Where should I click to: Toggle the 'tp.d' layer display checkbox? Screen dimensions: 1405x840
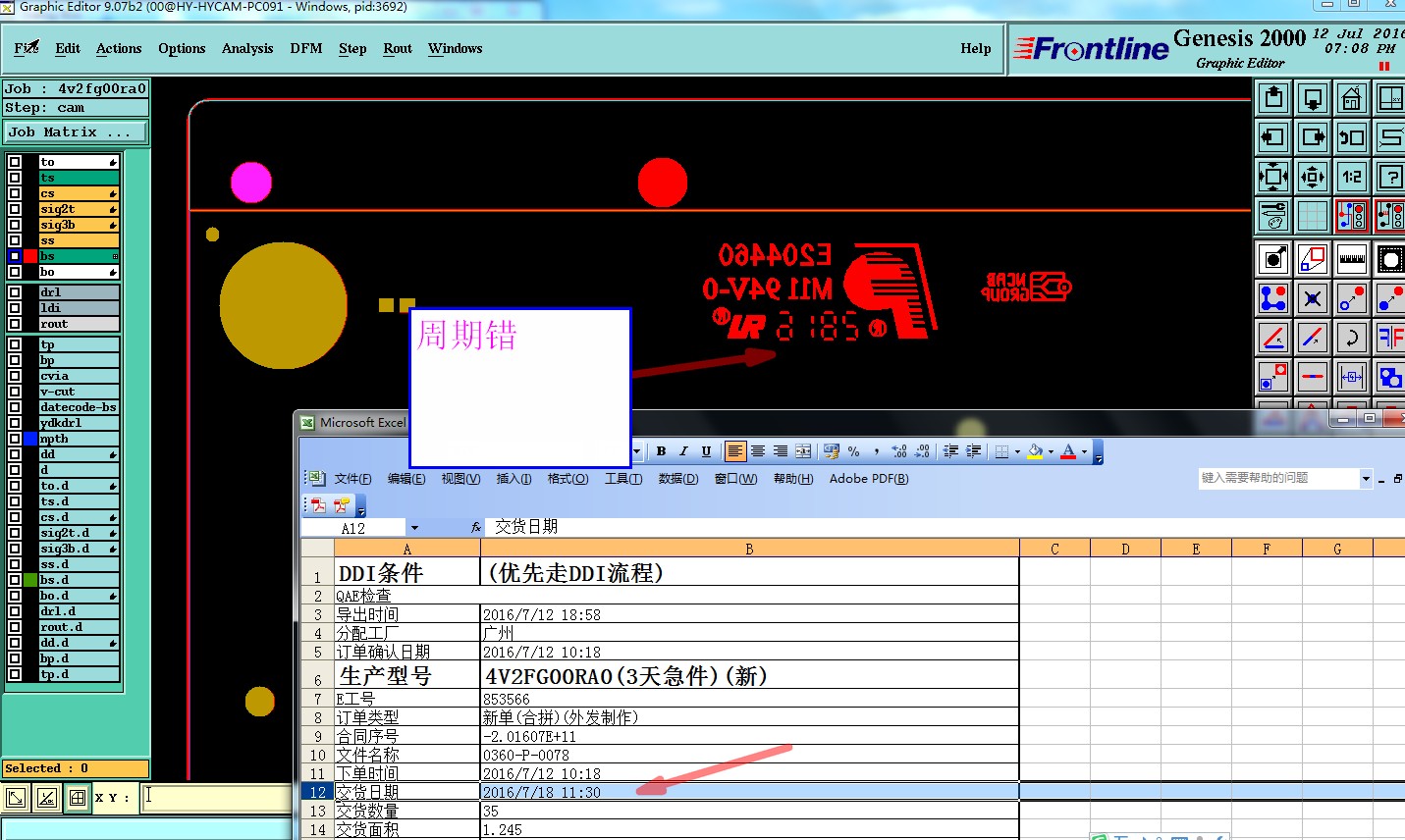tap(15, 674)
